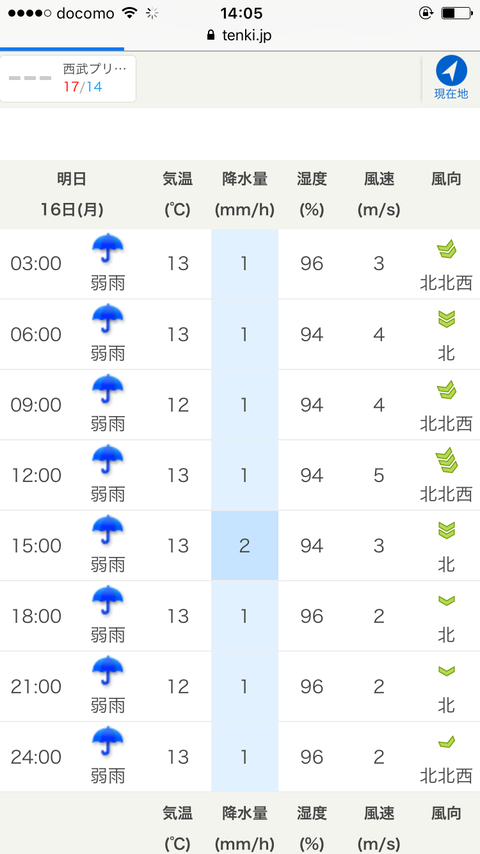Image resolution: width=480 pixels, height=854 pixels.
Task: Tap the tenki.jp address bar
Action: [x=240, y=35]
